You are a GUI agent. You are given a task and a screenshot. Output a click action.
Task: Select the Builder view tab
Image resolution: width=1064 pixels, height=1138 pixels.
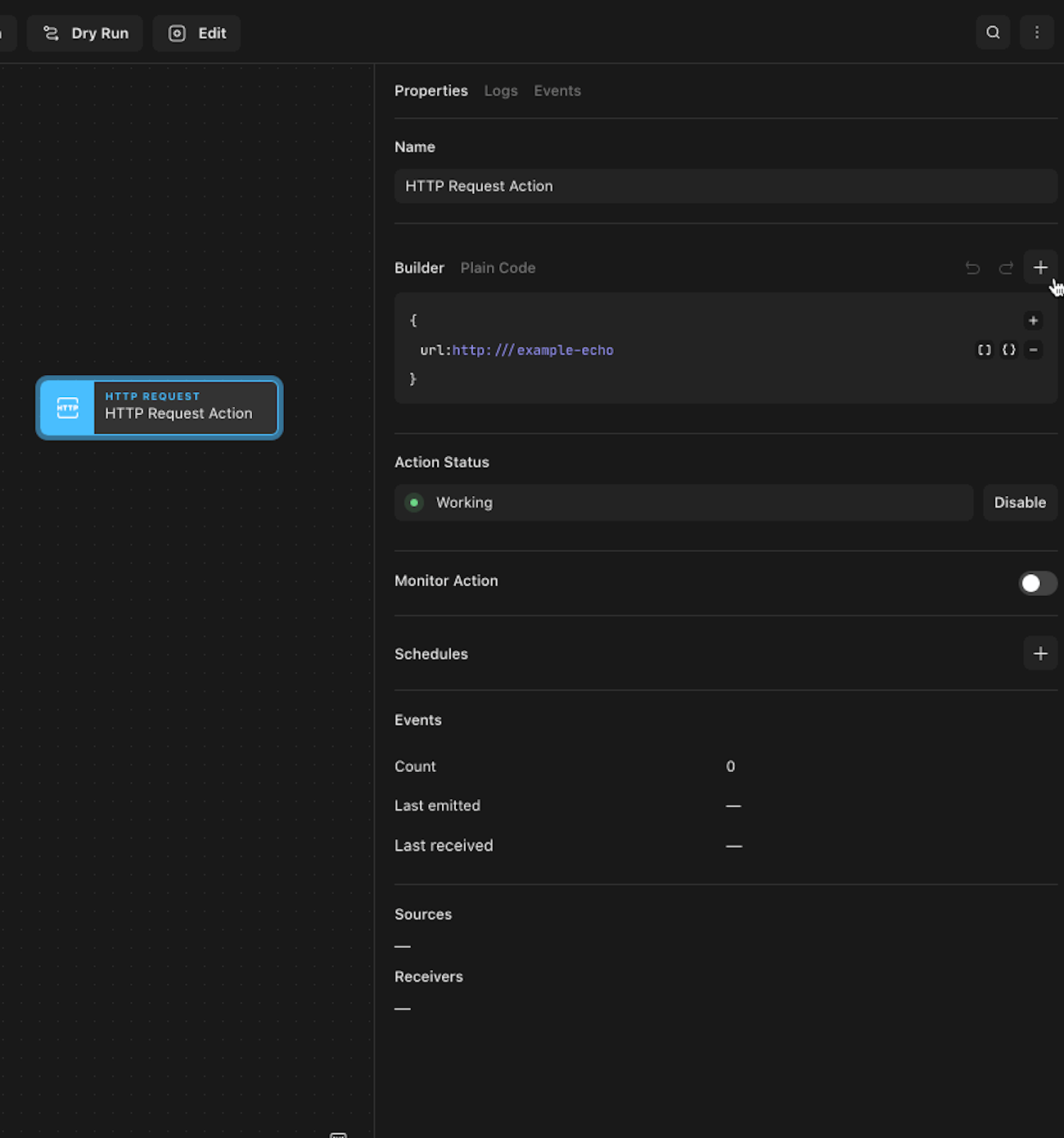(419, 268)
